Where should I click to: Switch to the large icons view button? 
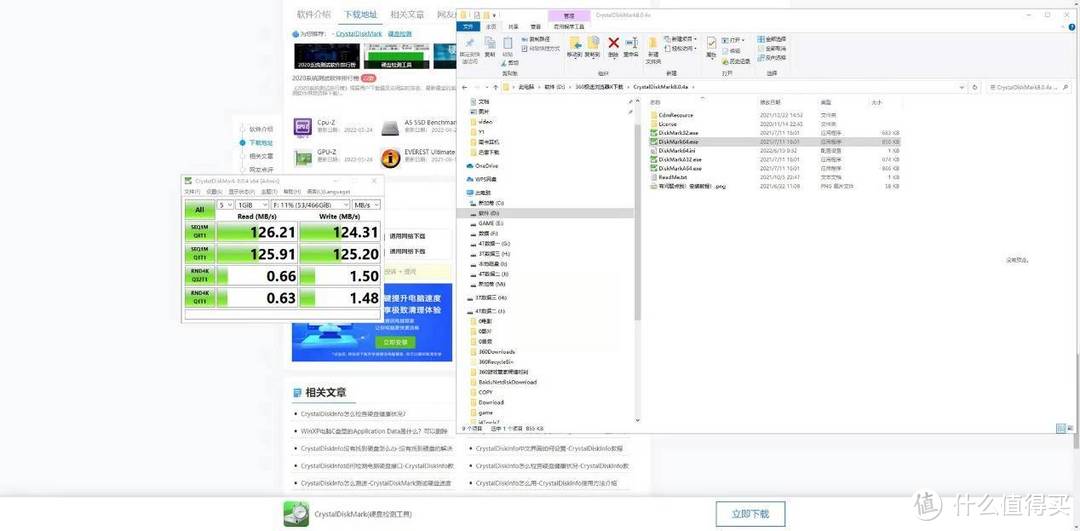[x=1070, y=428]
